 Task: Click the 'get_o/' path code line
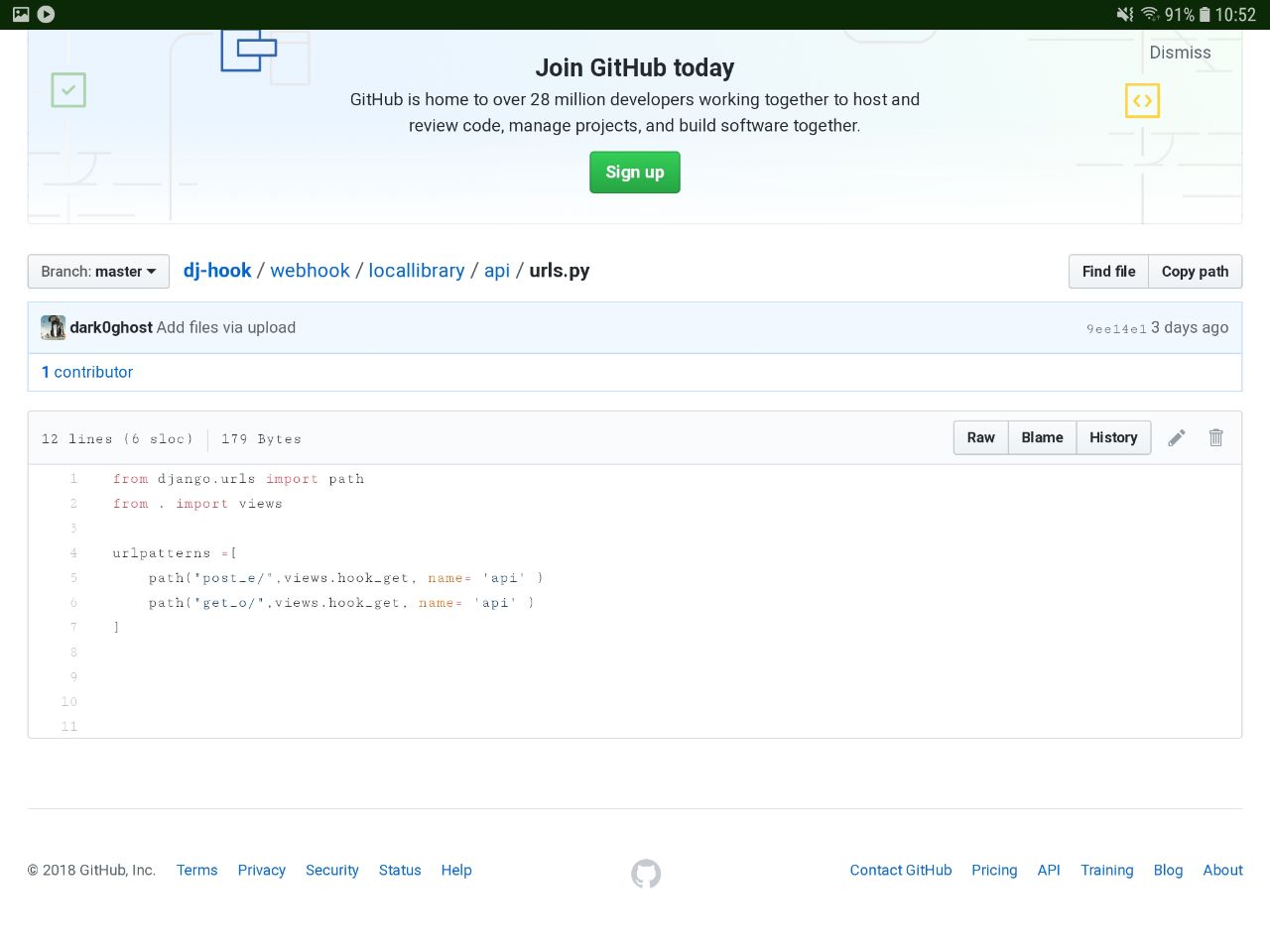(341, 603)
